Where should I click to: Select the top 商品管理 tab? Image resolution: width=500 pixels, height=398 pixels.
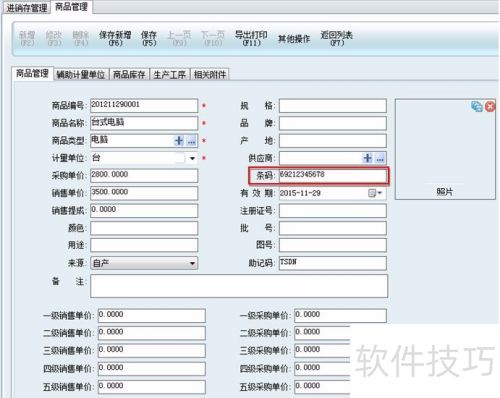pos(71,7)
